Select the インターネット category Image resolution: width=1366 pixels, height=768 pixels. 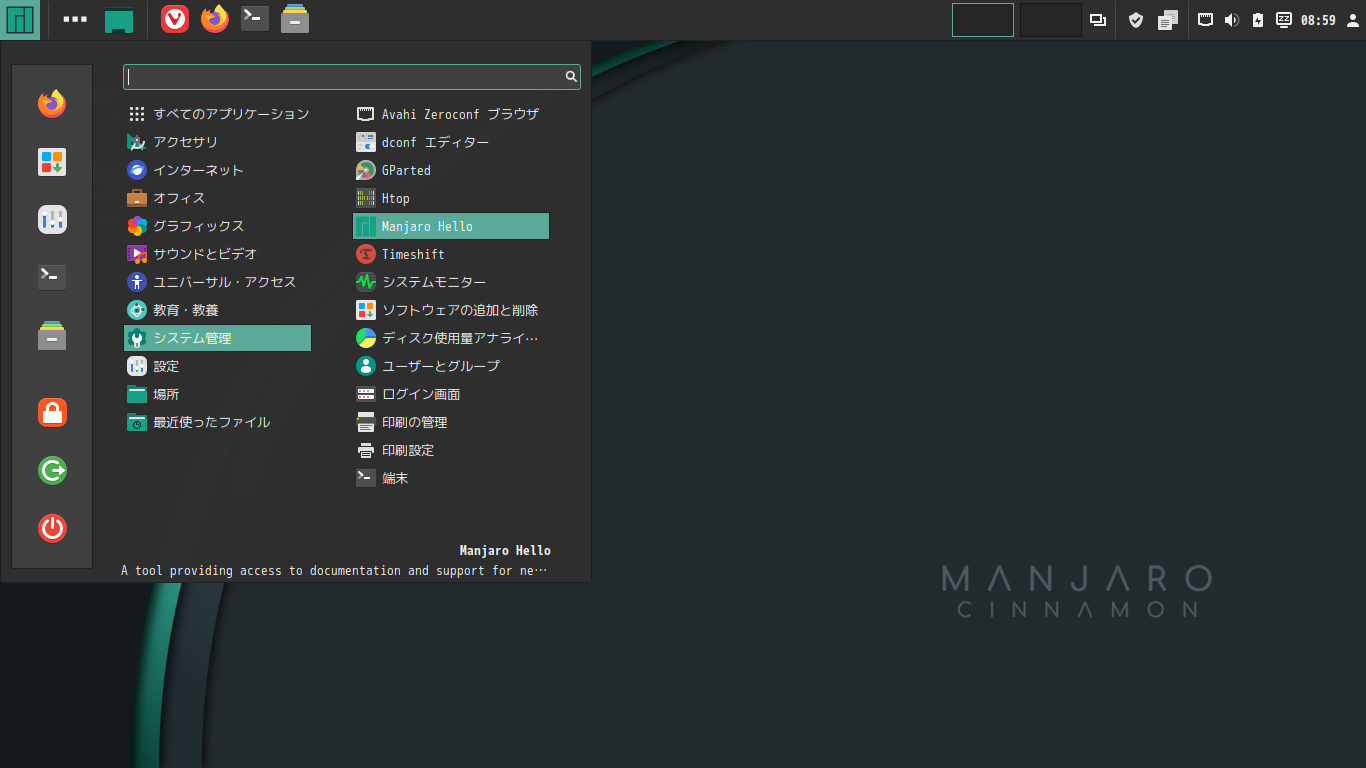coord(217,170)
